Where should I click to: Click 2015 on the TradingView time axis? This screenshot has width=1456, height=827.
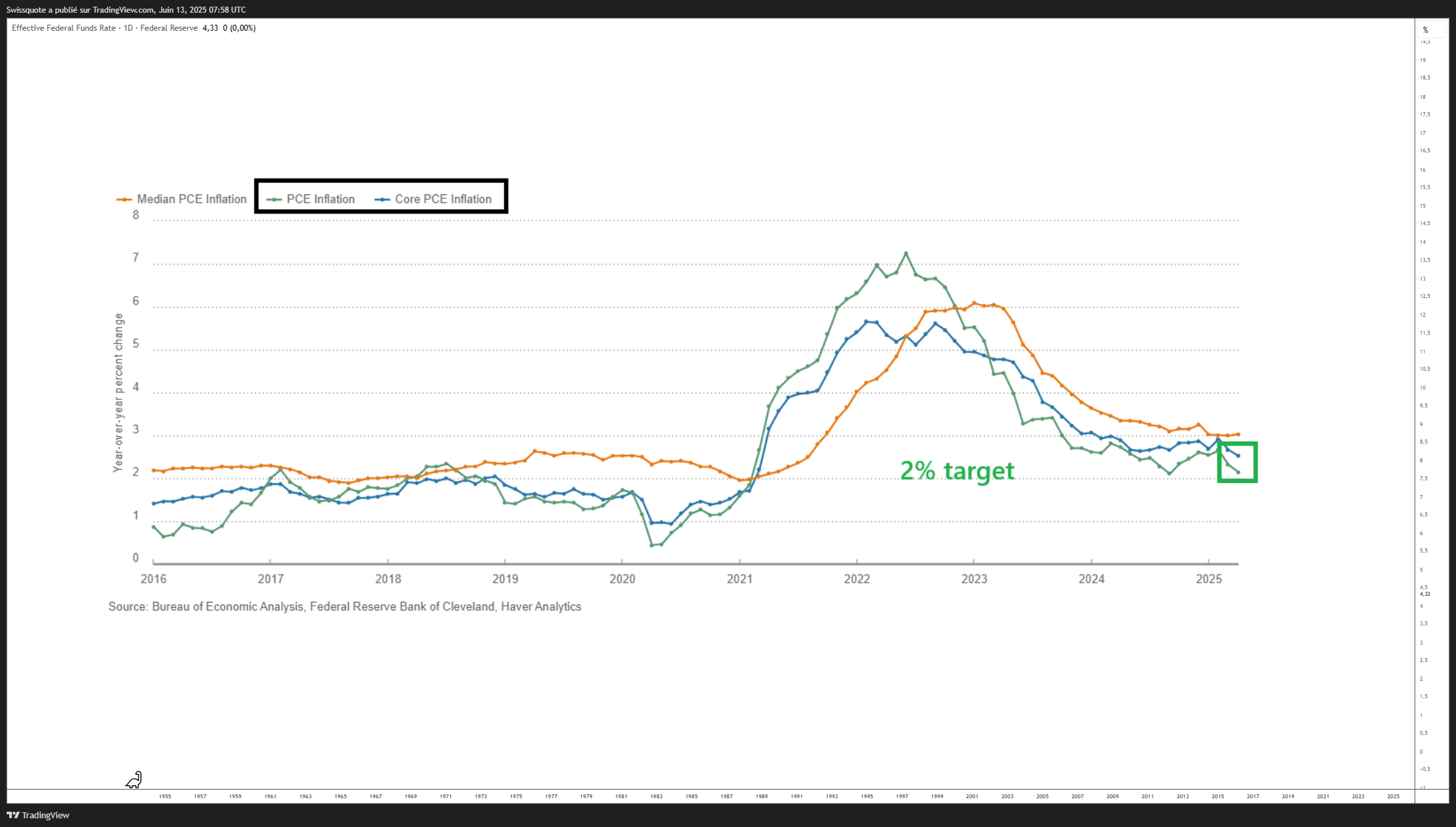(x=1218, y=796)
